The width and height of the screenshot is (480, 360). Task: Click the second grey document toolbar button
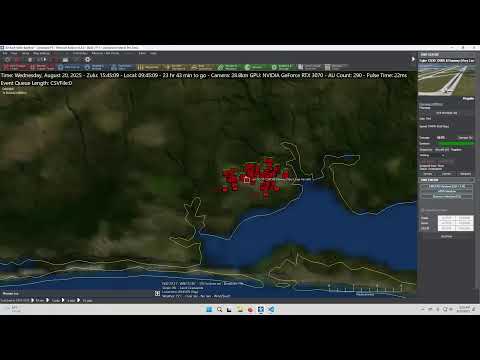coord(337,67)
